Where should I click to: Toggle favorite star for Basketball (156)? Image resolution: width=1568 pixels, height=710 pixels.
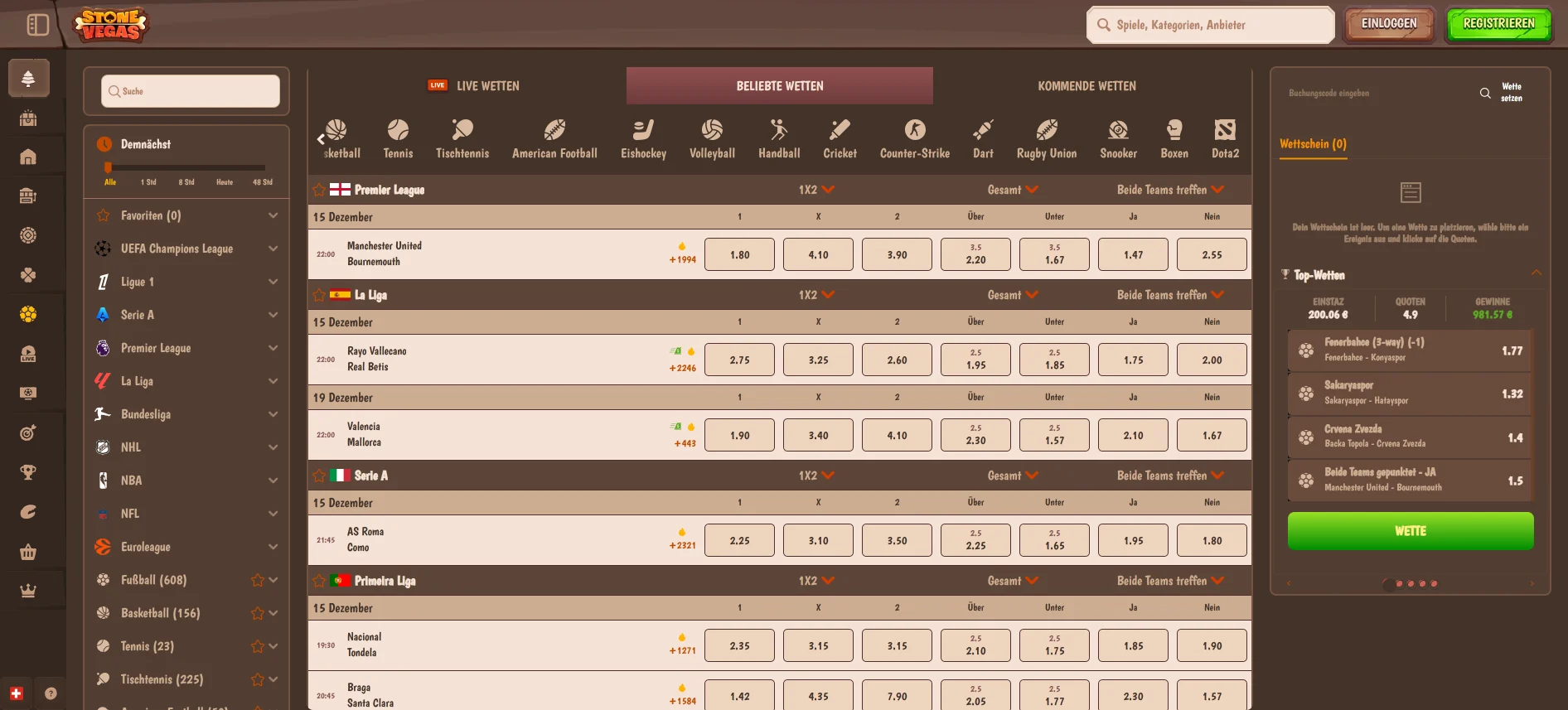point(258,613)
